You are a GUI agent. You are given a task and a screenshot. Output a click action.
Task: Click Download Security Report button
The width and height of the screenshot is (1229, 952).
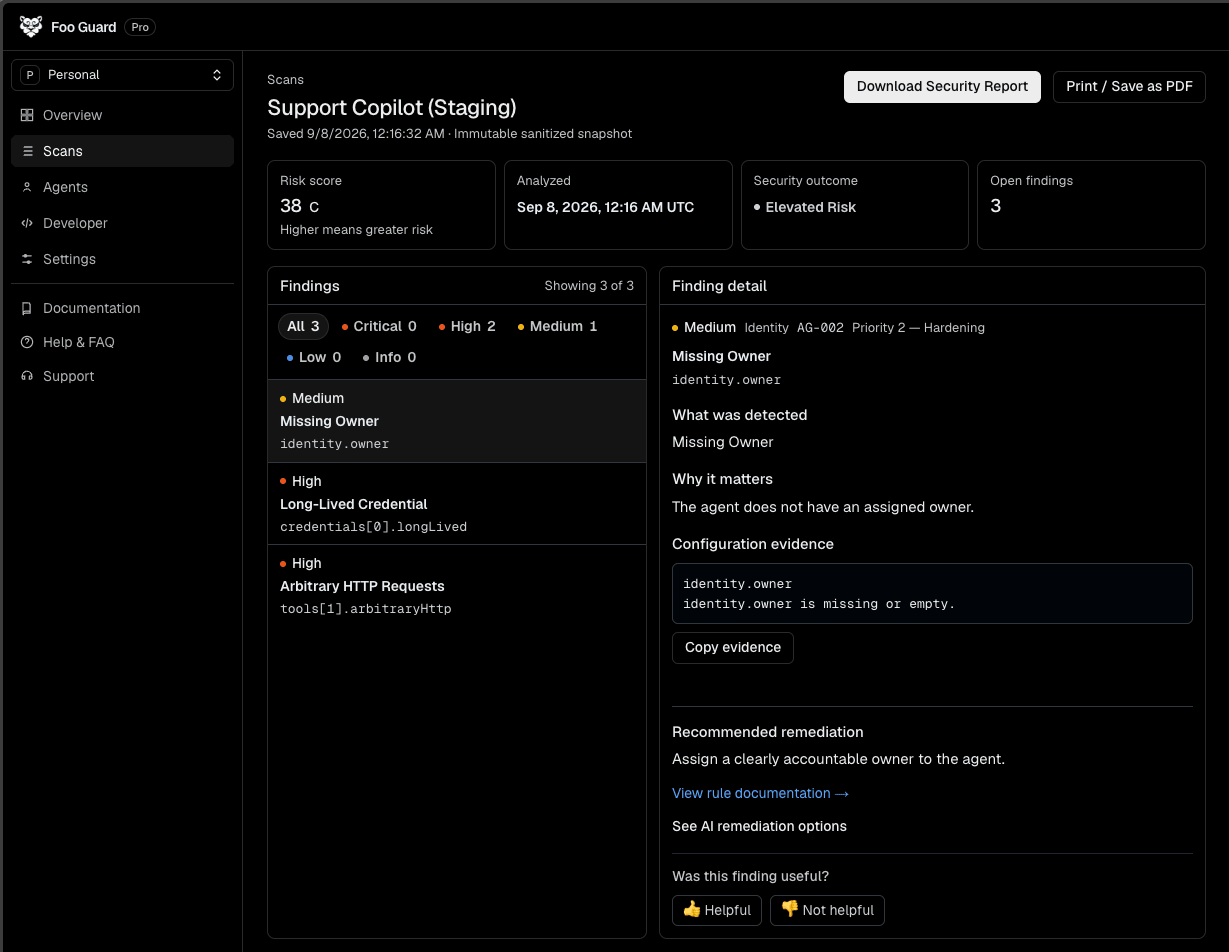(x=942, y=87)
